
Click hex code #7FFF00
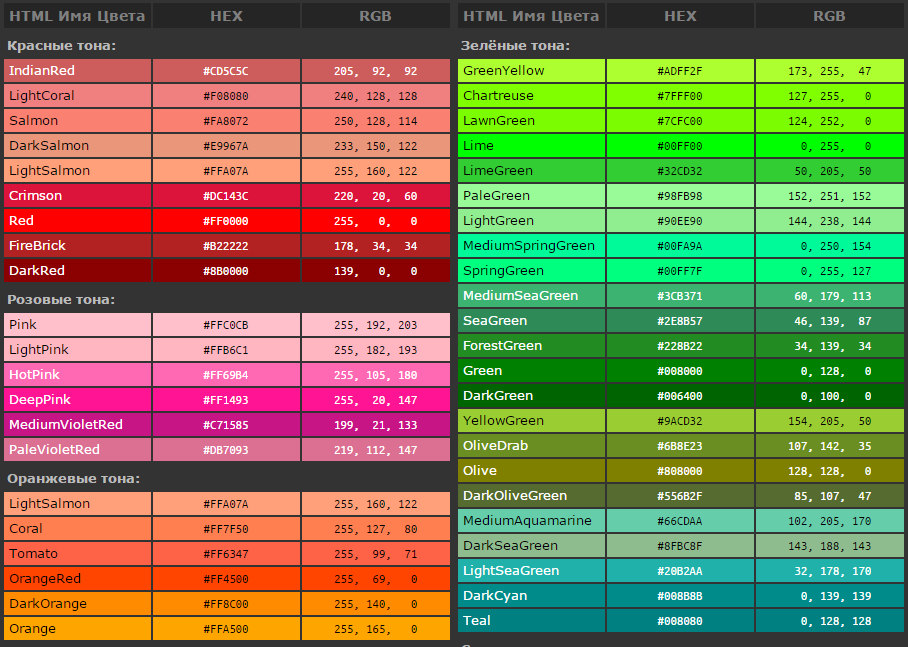click(680, 96)
